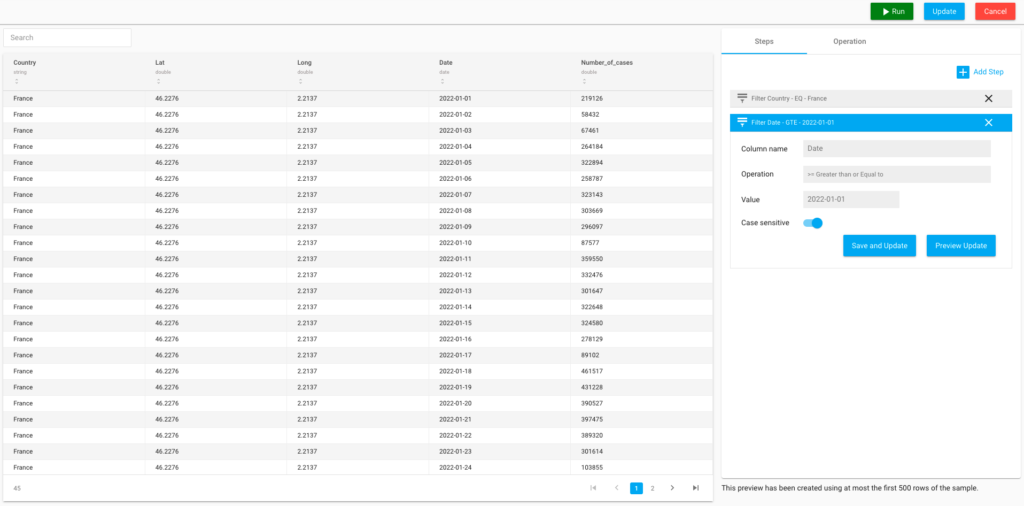Open the Operation dropdown field
1024x506 pixels.
click(897, 174)
